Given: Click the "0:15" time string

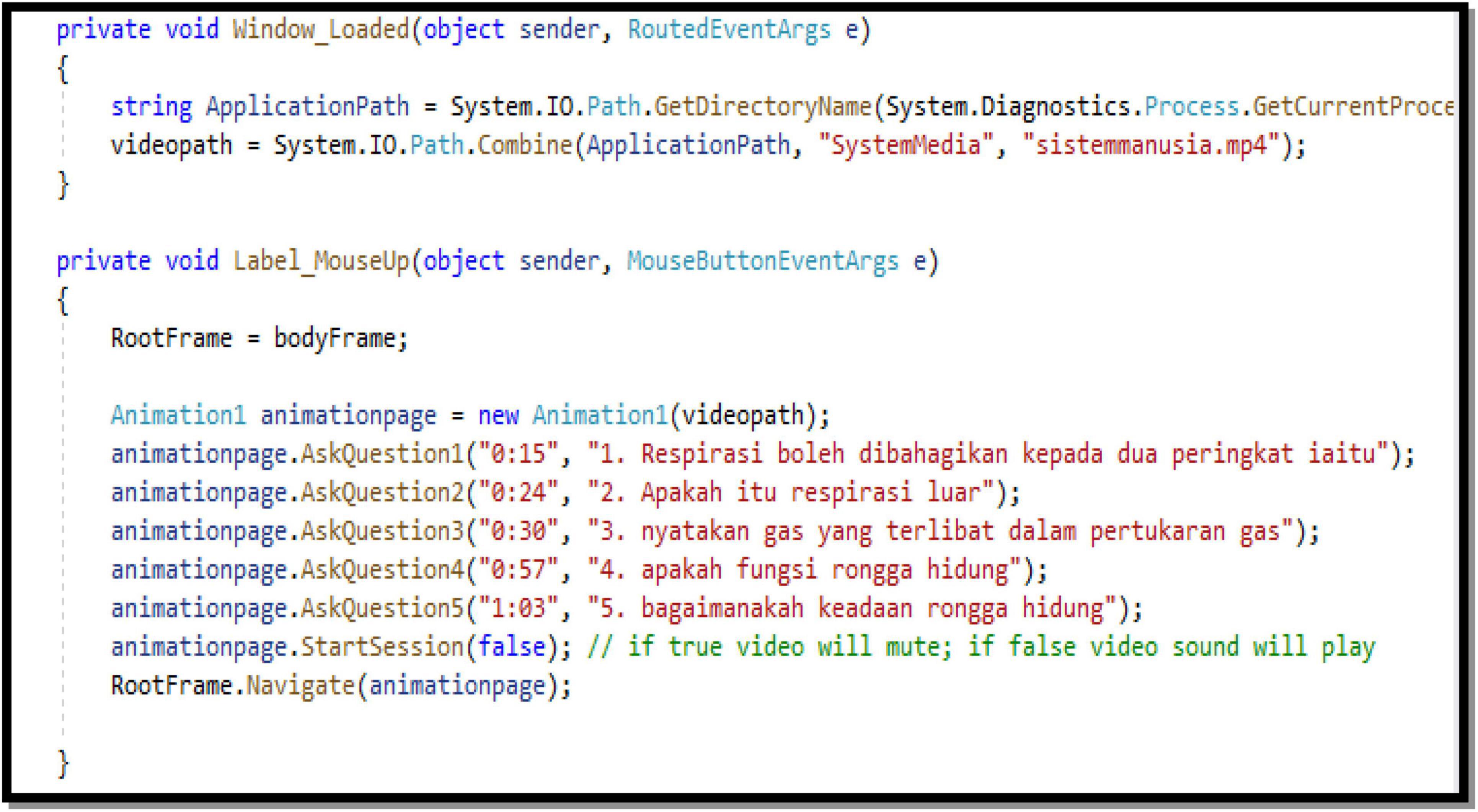Looking at the screenshot, I should point(518,454).
